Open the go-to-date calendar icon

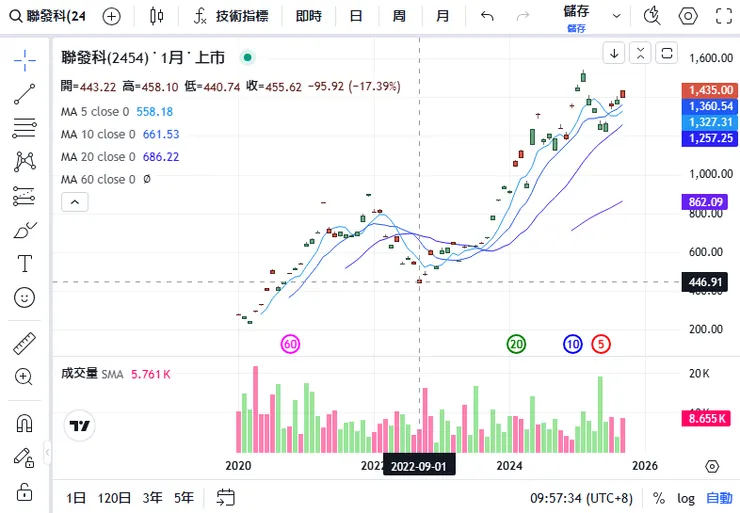point(225,497)
